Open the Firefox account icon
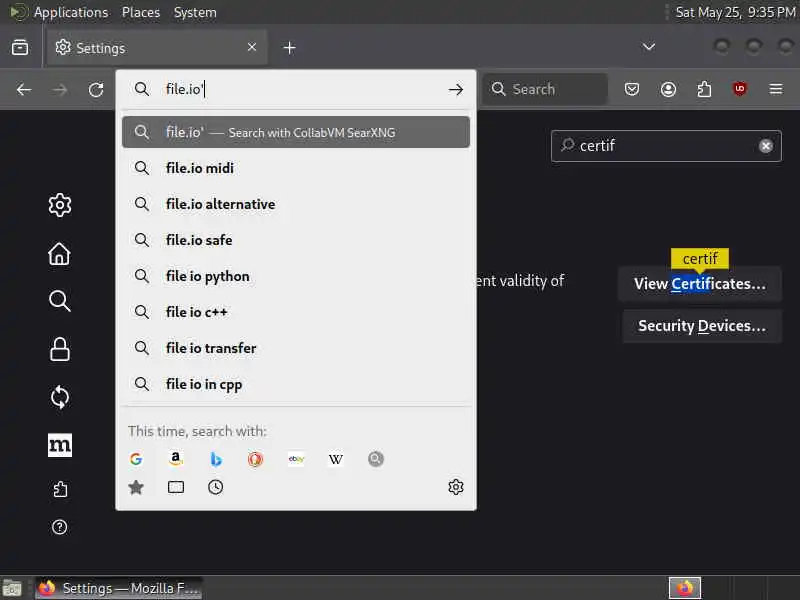Viewport: 800px width, 600px height. click(x=668, y=89)
